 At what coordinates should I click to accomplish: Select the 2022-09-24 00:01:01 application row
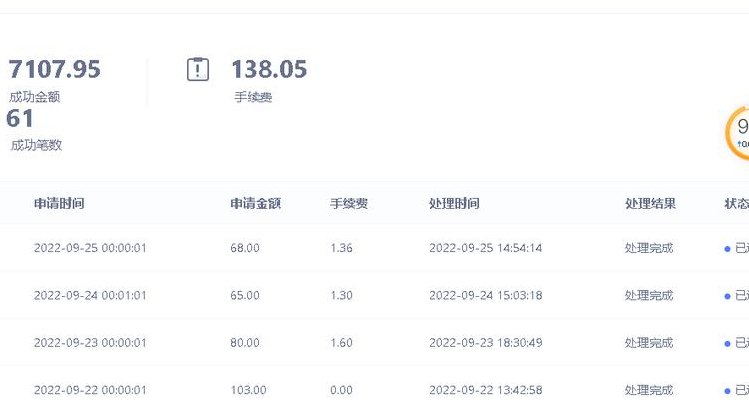[374, 295]
